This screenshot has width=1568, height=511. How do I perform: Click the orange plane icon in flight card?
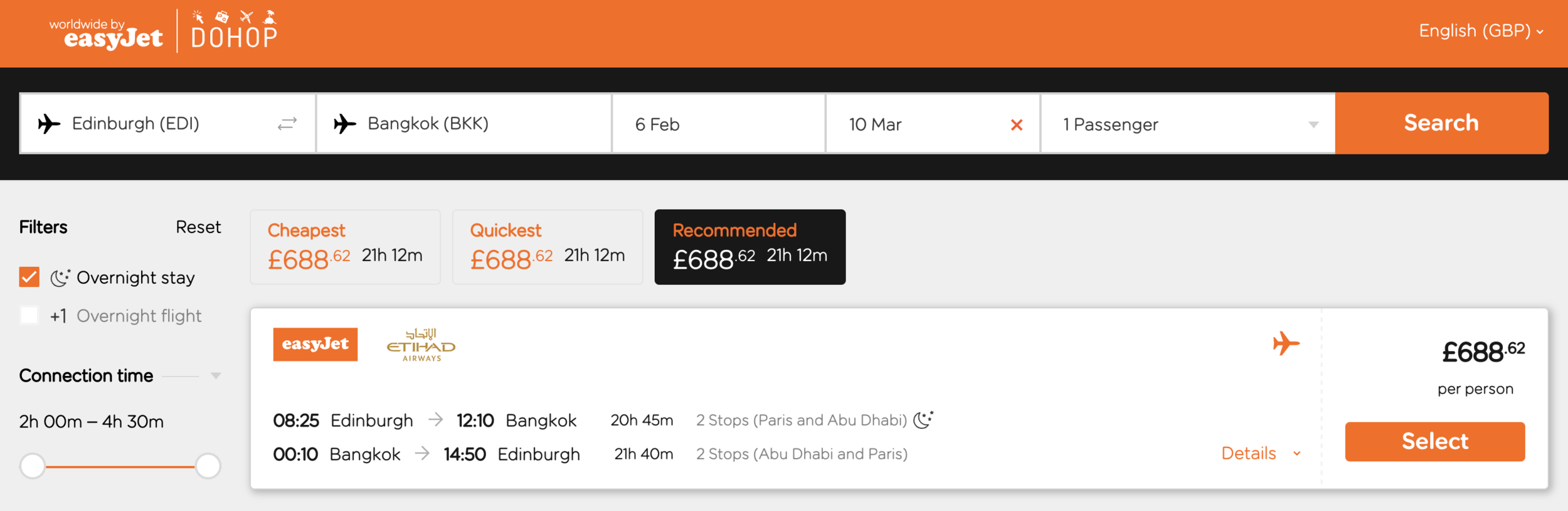tap(1286, 343)
